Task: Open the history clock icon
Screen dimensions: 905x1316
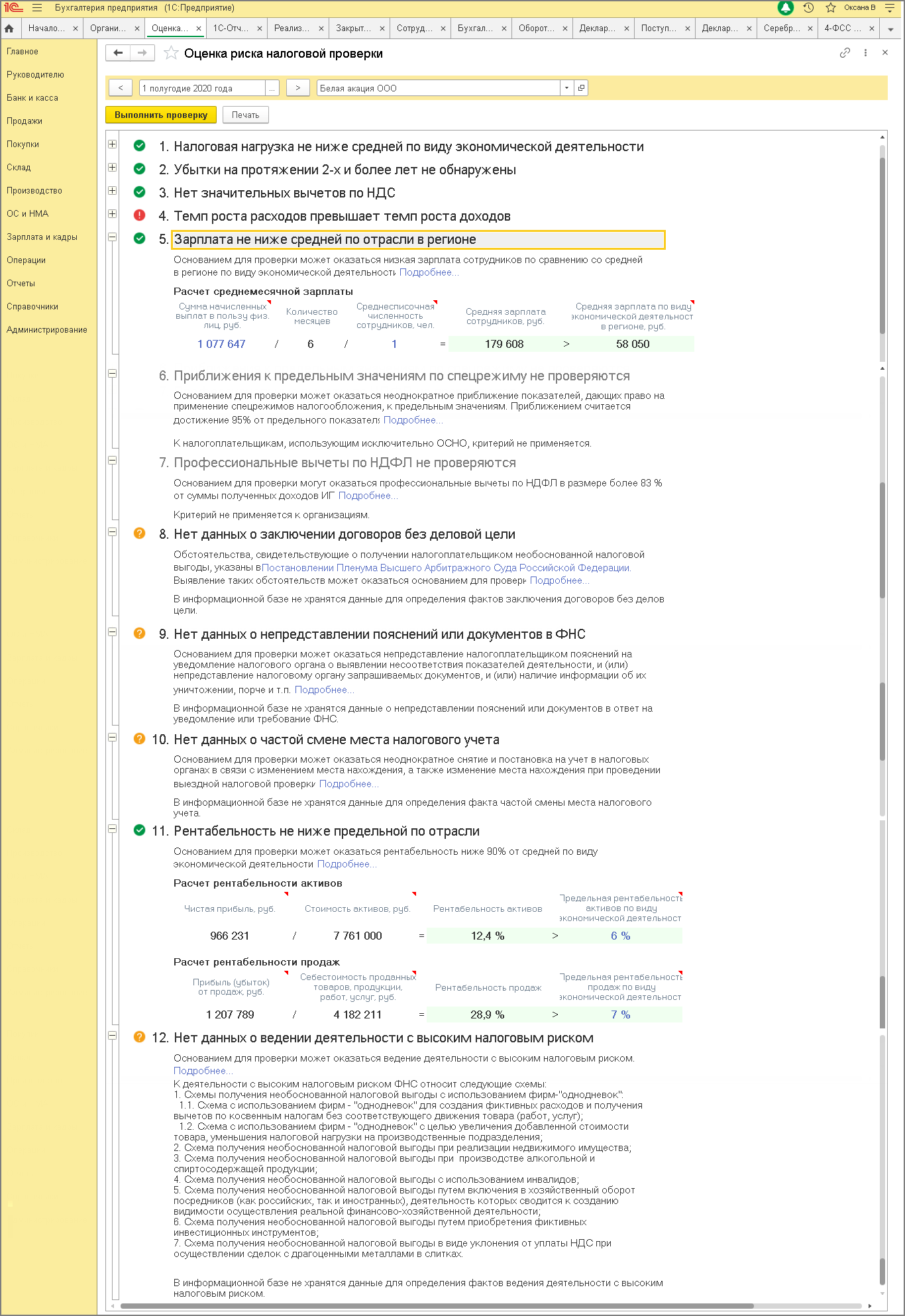Action: coord(808,8)
